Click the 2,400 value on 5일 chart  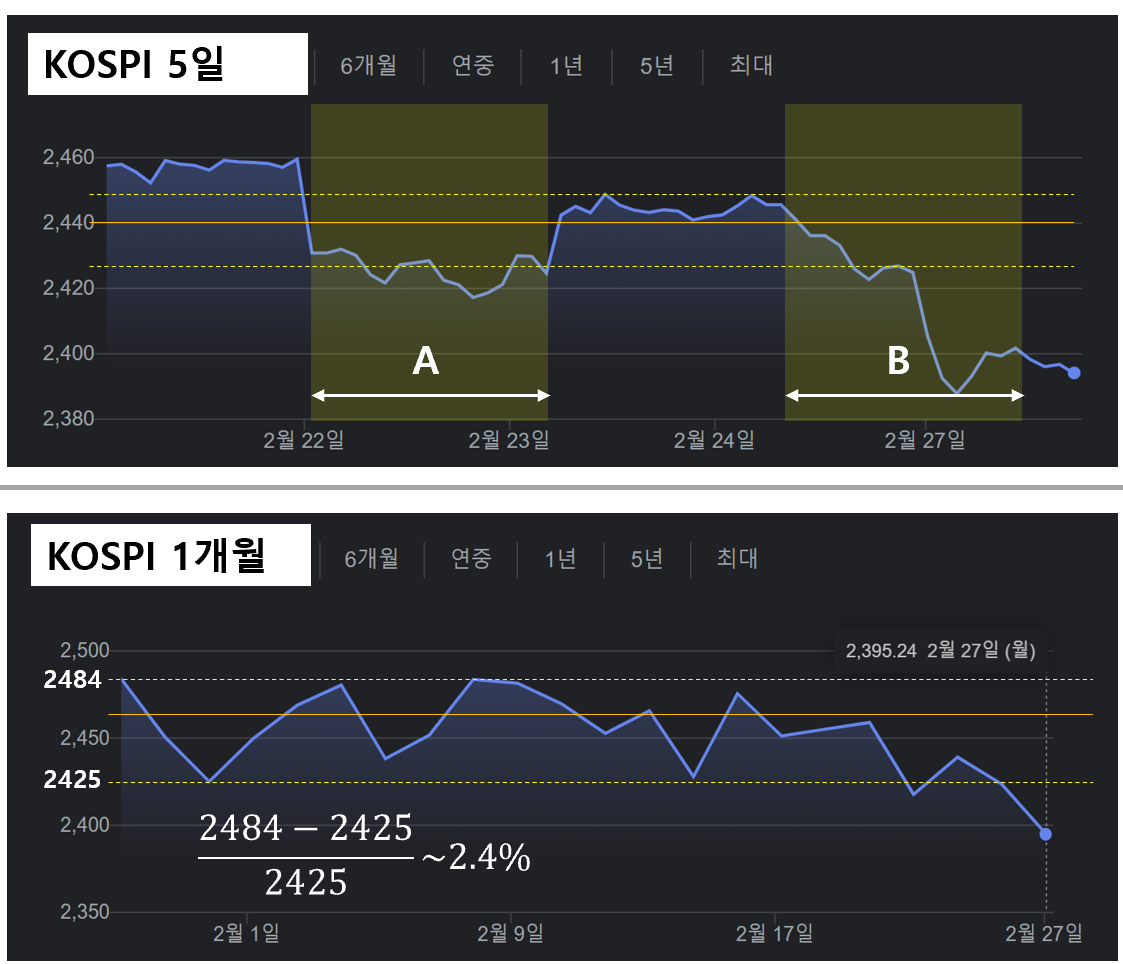click(69, 353)
